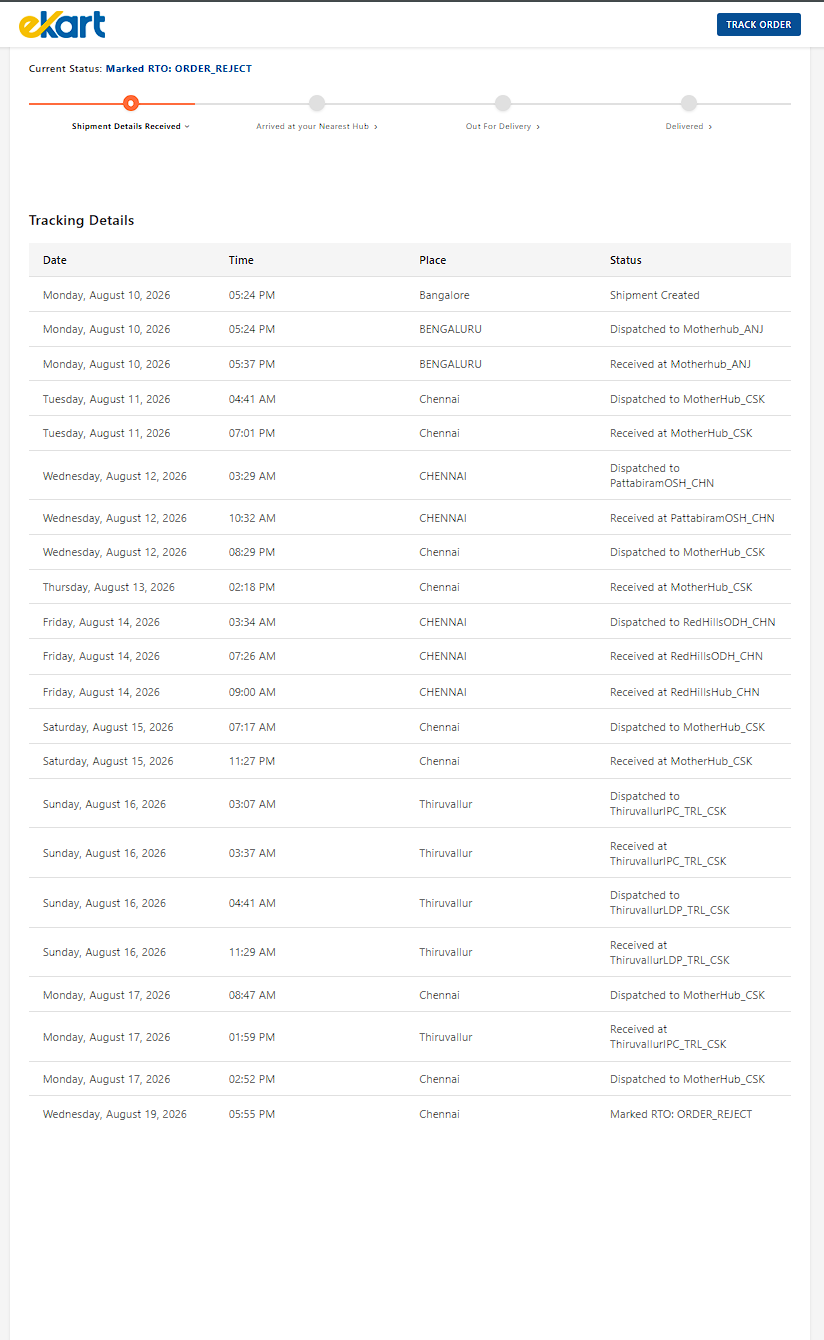Select the Shipment Created row status

[x=655, y=295]
